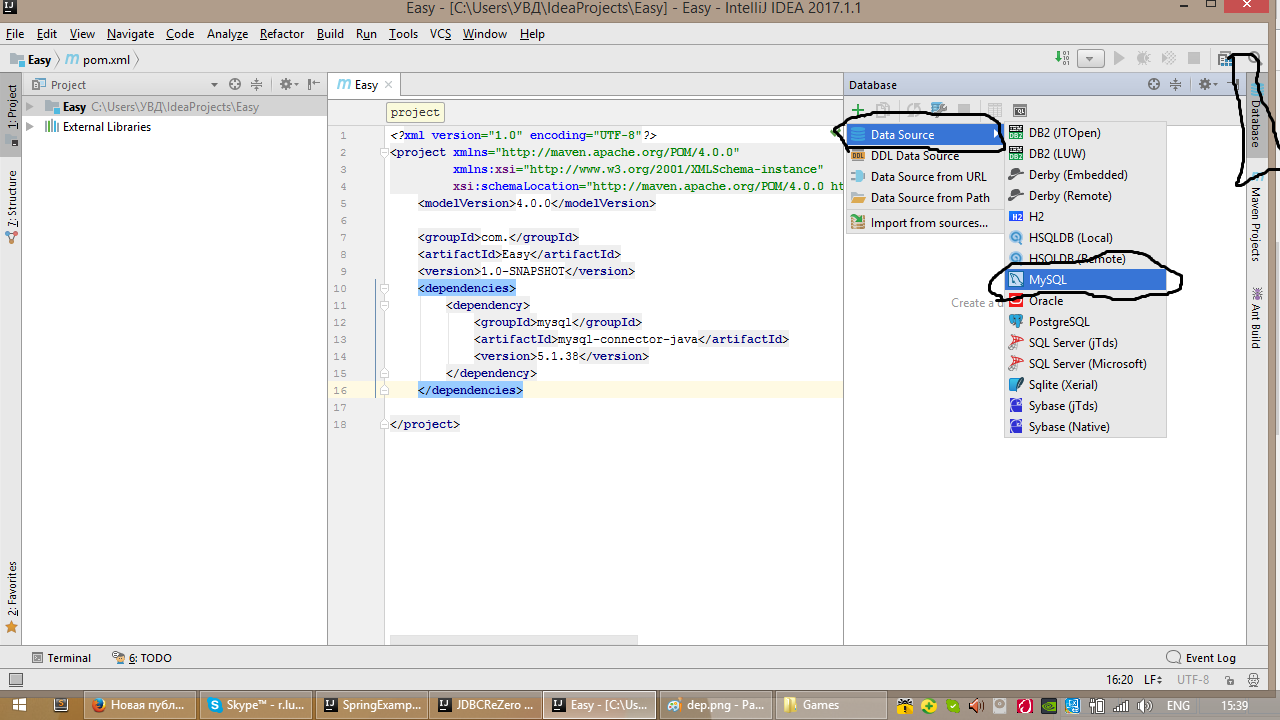Click collapse all icon in Database panel header
1280x720 pixels.
point(1176,85)
